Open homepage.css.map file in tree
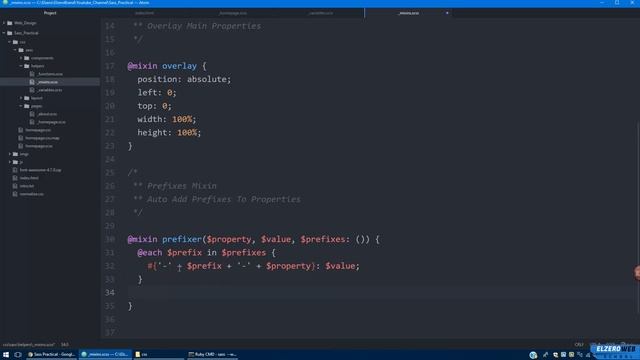Screen dimensions: 640x360 point(42,138)
